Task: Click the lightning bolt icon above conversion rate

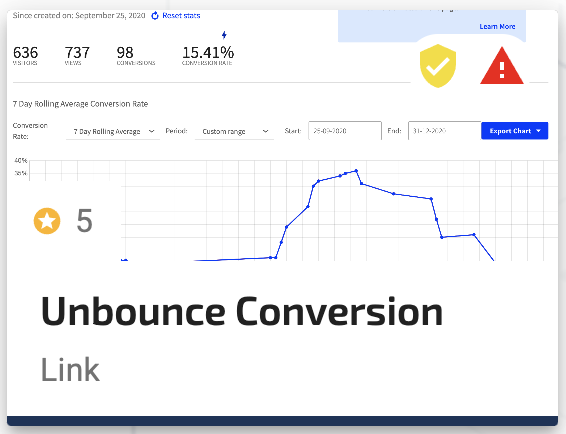Action: (224, 35)
